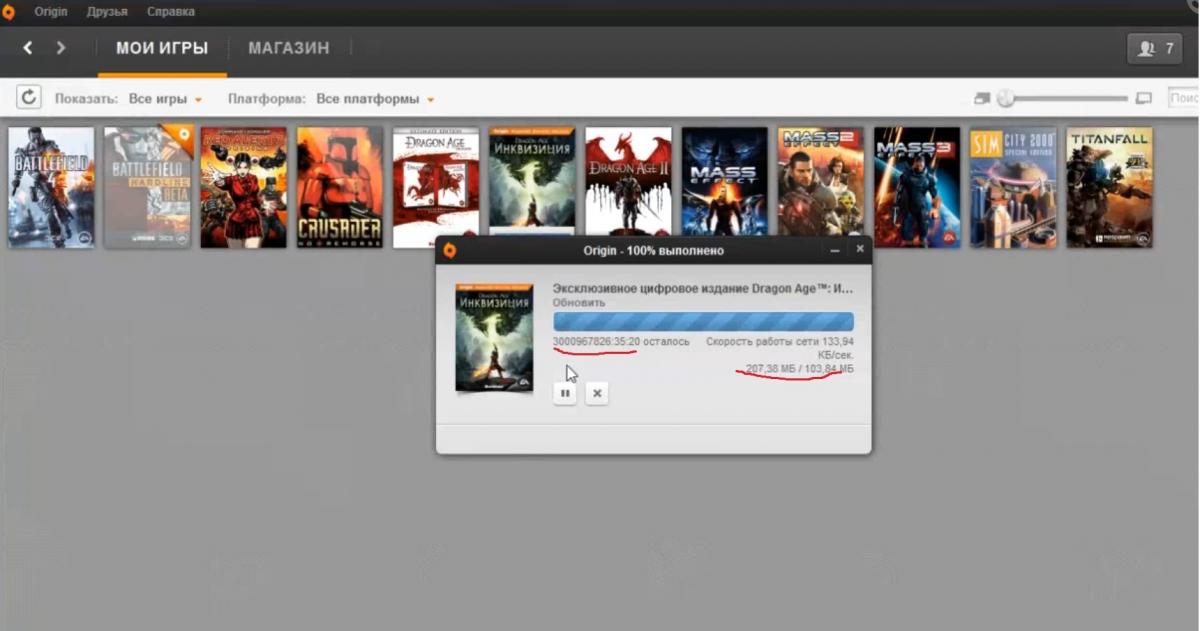Switch to the МАГАЗИН tab
This screenshot has width=1200, height=631.
pyautogui.click(x=289, y=48)
